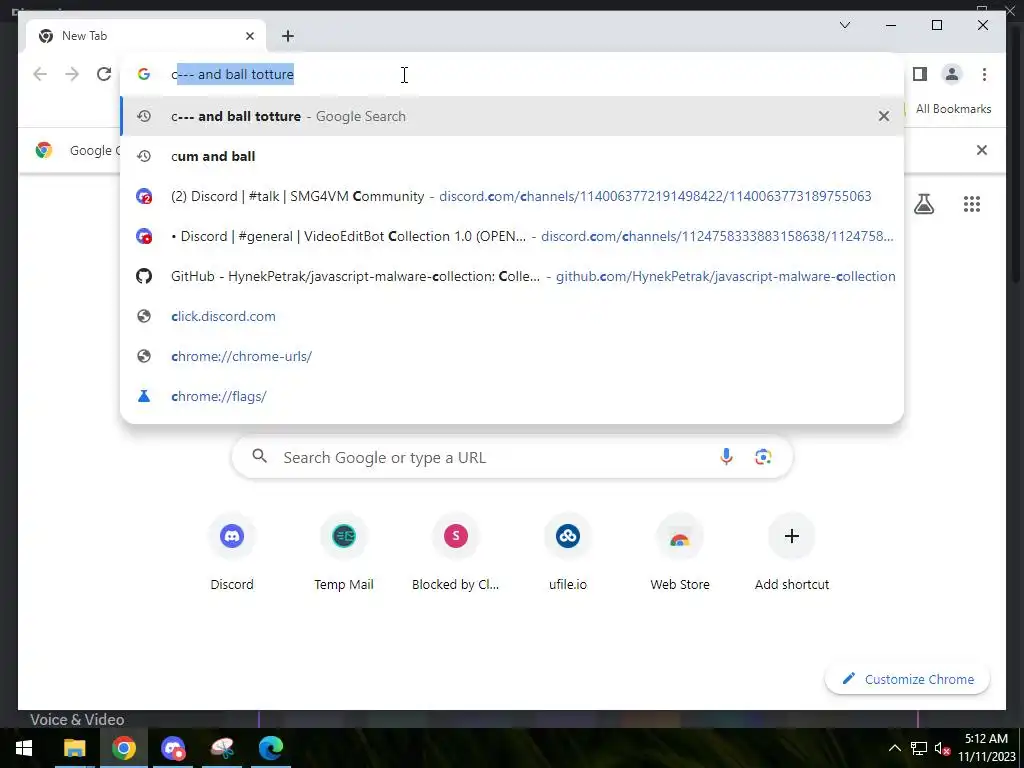
Task: Open the tab search chevron
Action: pyautogui.click(x=844, y=25)
